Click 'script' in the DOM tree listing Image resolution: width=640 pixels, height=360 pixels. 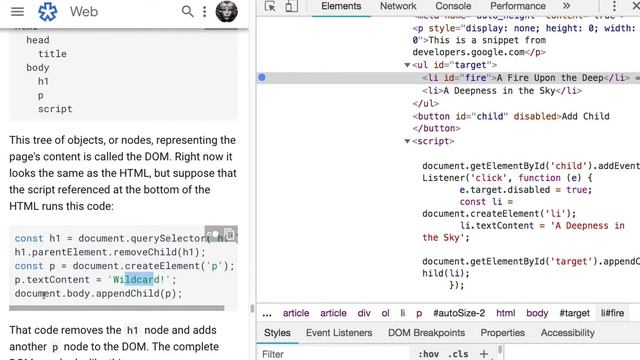pyautogui.click(x=55, y=109)
